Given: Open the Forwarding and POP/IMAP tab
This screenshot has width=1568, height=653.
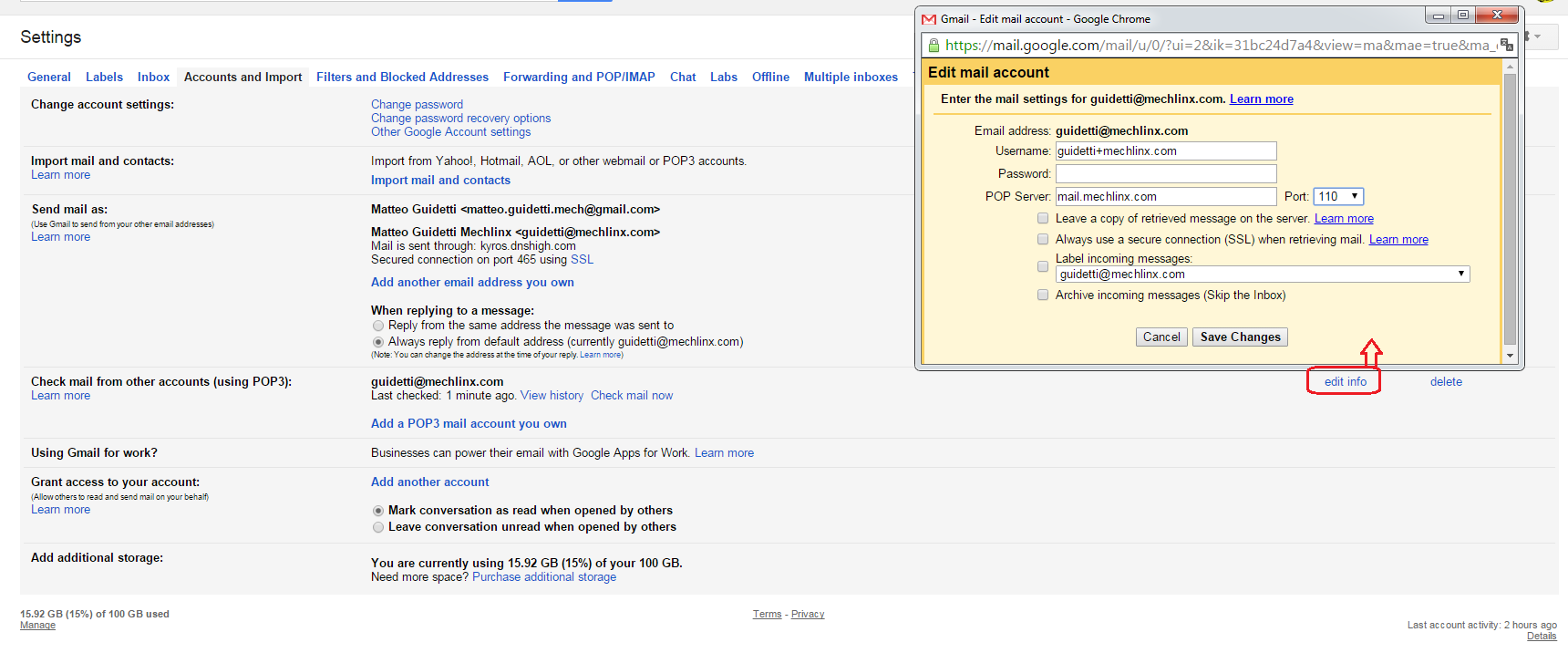Looking at the screenshot, I should pos(579,77).
